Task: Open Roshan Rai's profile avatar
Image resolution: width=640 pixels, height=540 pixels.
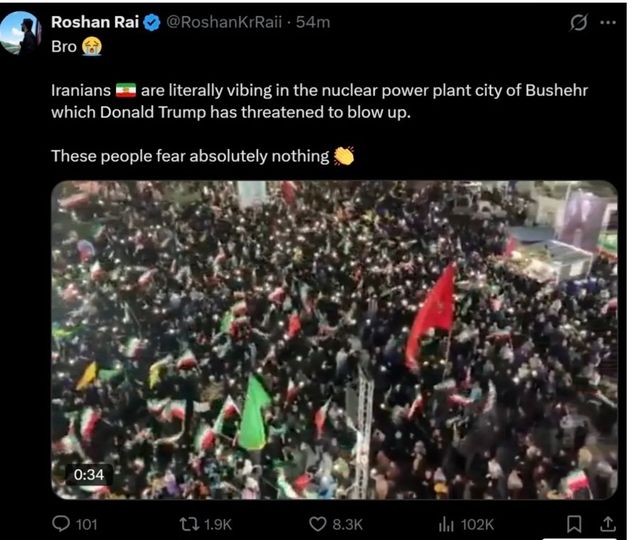Action: [x=20, y=33]
